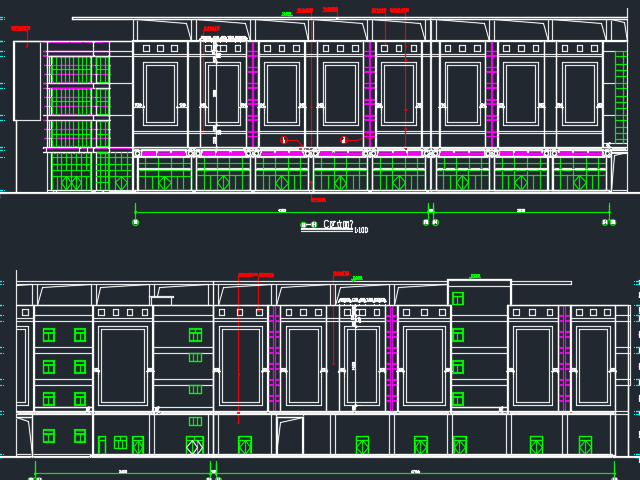The height and width of the screenshot is (480, 640).
Task: Click the red circled marker 2 in upper elevation
Action: (x=343, y=140)
